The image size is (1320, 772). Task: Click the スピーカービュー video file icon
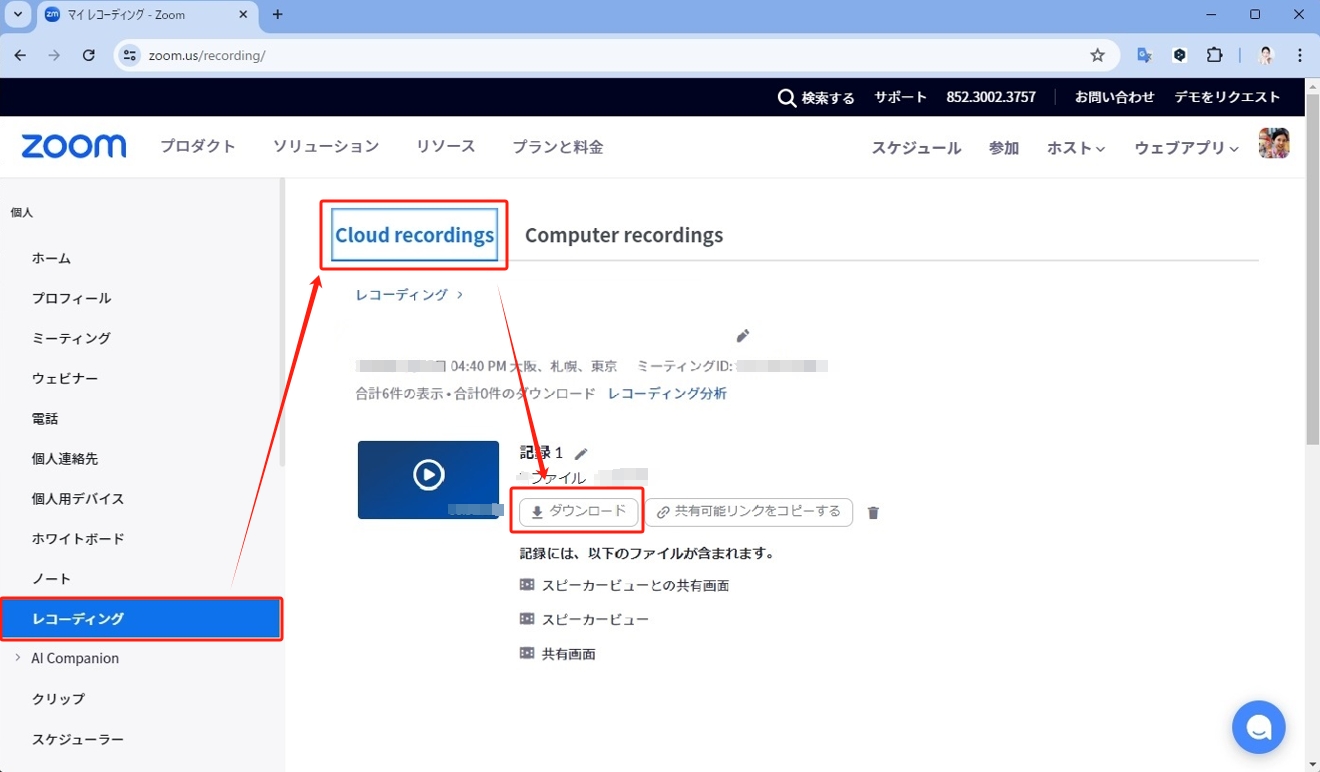tap(527, 618)
